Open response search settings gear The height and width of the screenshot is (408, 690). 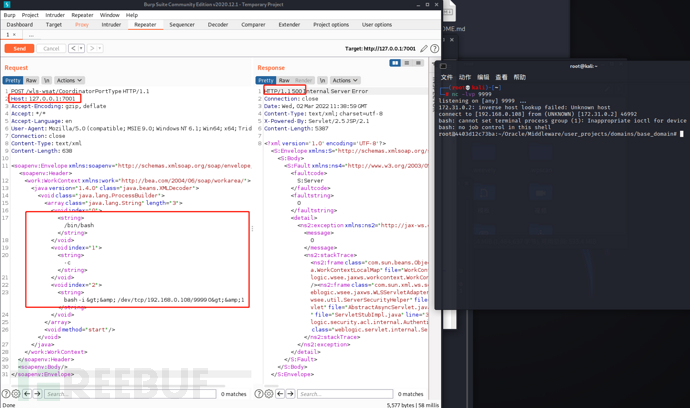[x=268, y=394]
